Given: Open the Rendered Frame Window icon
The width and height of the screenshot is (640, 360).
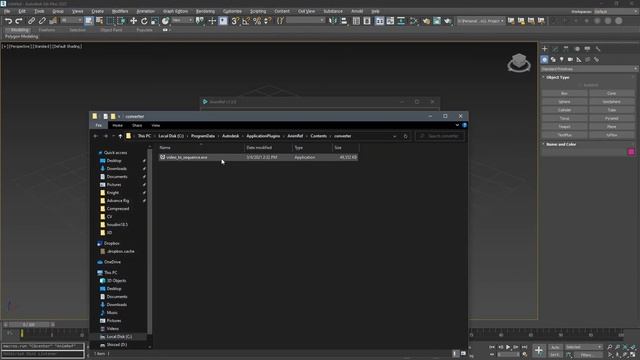Looking at the screenshot, I should (437, 21).
